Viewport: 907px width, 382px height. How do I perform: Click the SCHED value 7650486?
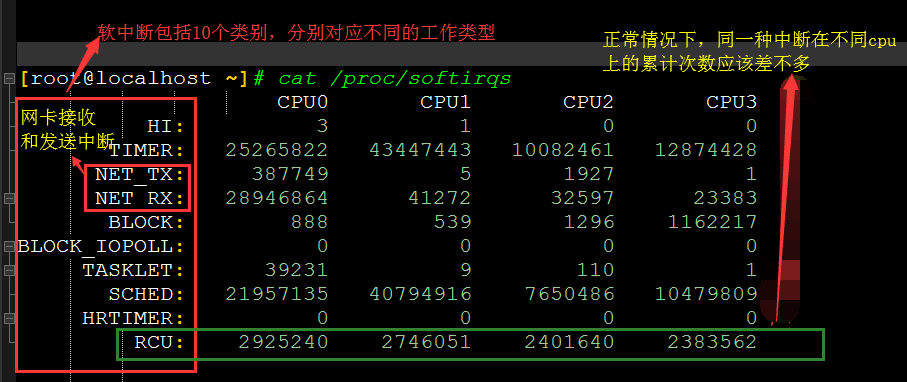tap(569, 295)
